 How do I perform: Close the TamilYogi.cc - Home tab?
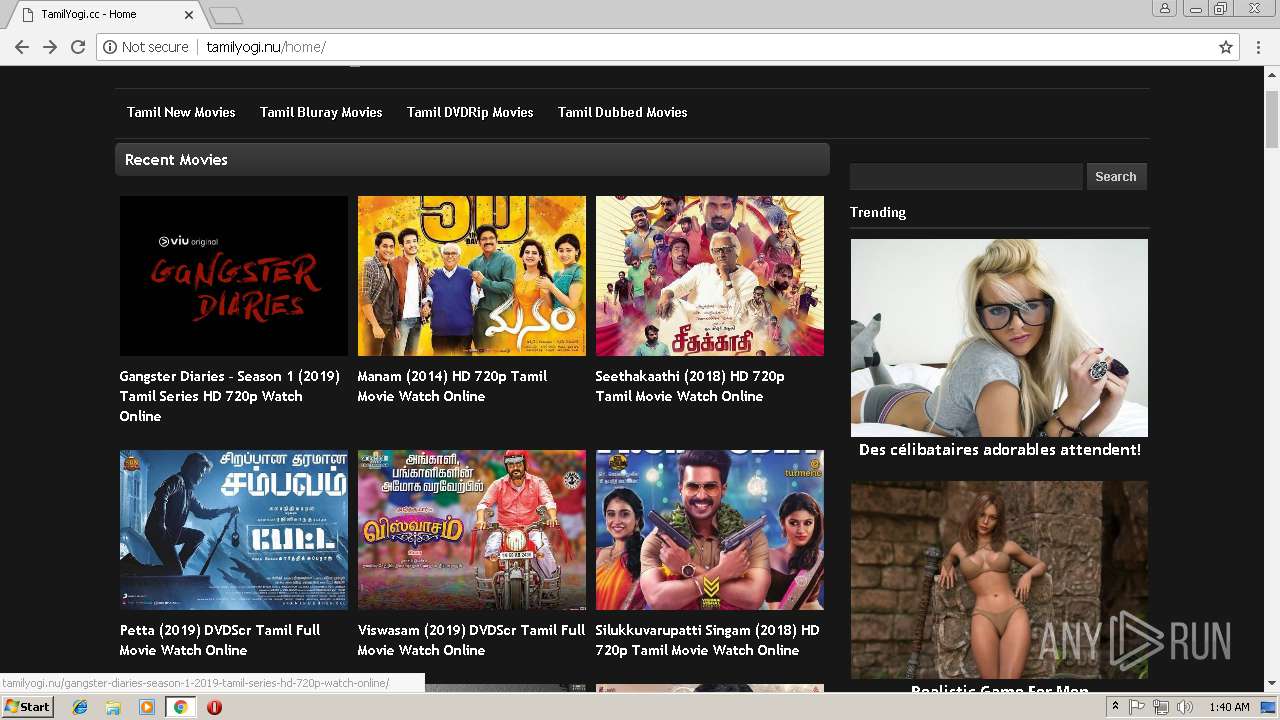pos(190,15)
